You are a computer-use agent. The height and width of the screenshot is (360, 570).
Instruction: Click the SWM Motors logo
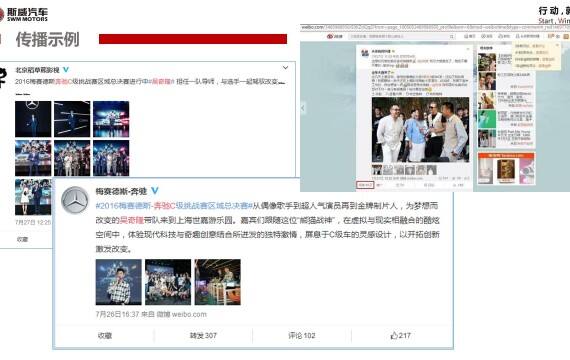(x=24, y=15)
